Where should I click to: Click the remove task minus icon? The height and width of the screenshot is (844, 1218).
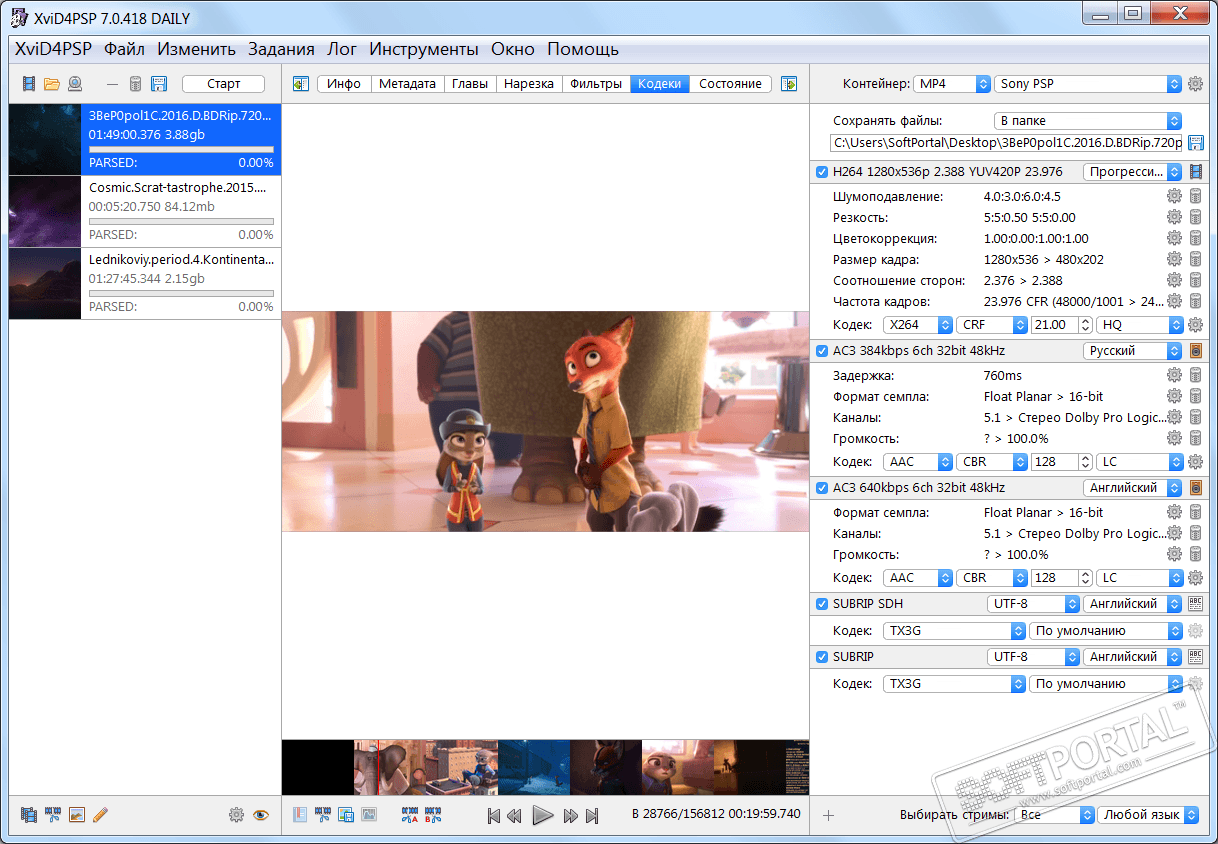coord(112,84)
